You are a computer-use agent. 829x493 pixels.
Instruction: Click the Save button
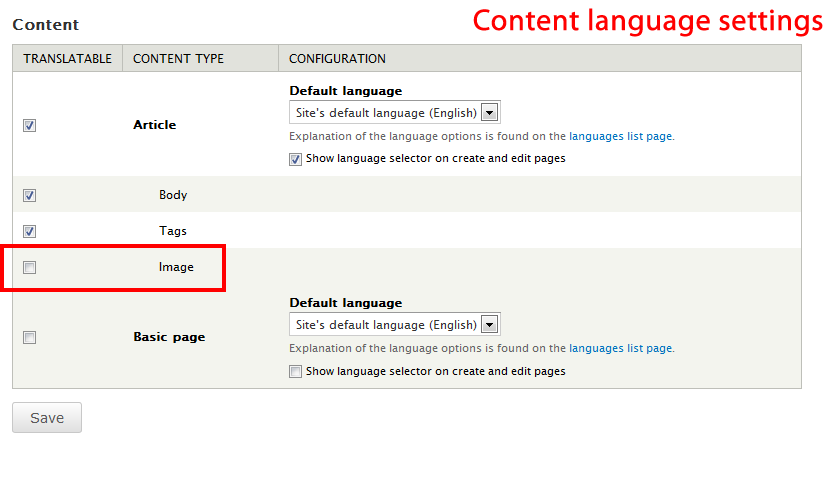pyautogui.click(x=47, y=418)
